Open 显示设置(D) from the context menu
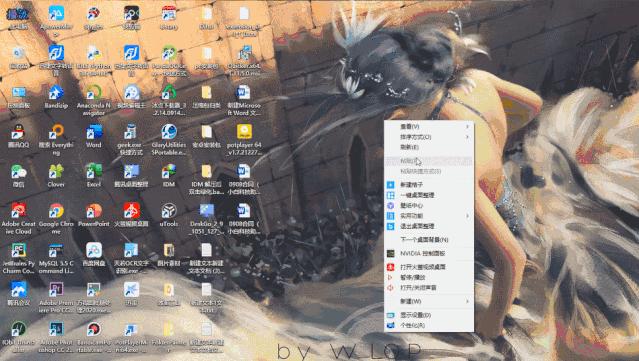 coord(429,315)
